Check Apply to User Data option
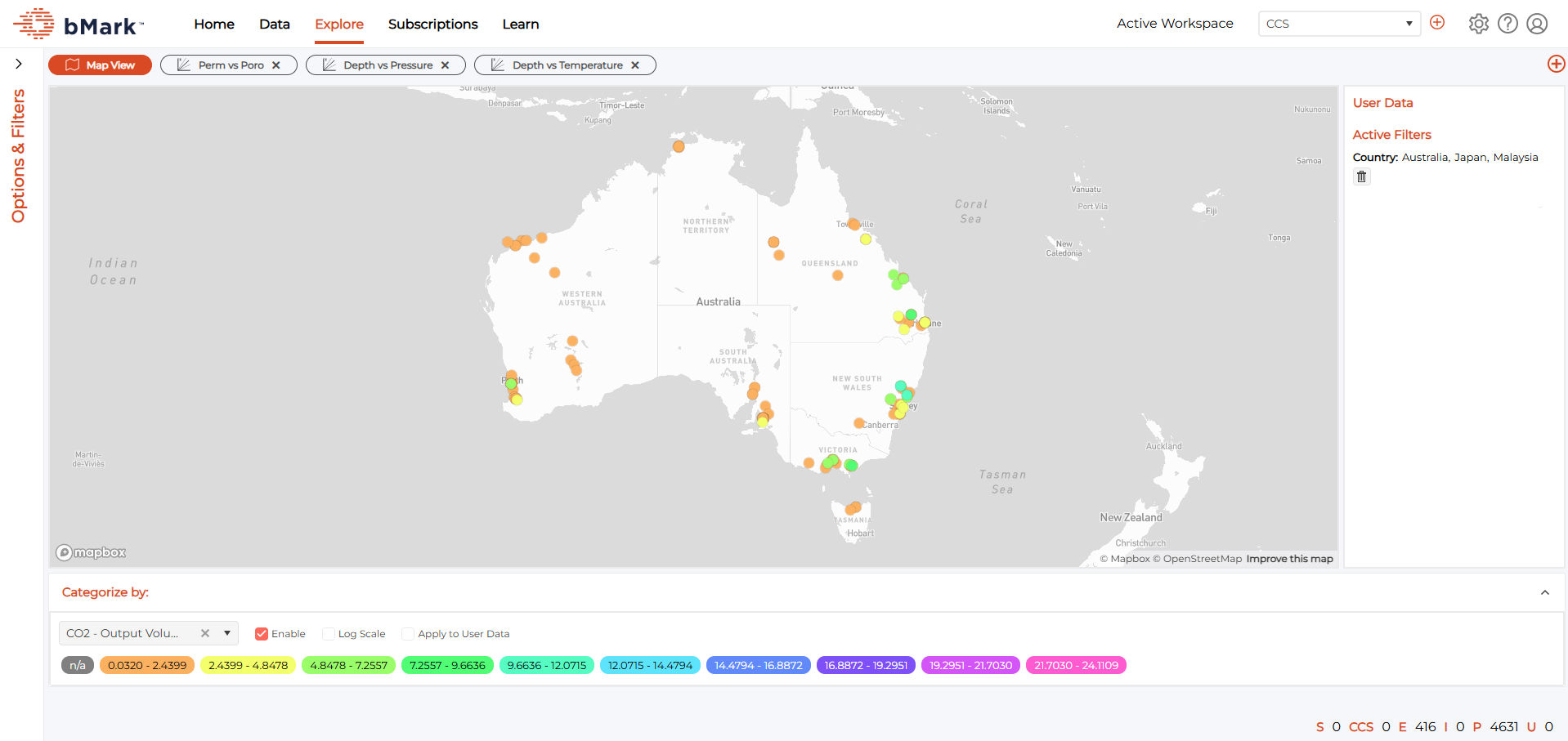 tap(408, 634)
